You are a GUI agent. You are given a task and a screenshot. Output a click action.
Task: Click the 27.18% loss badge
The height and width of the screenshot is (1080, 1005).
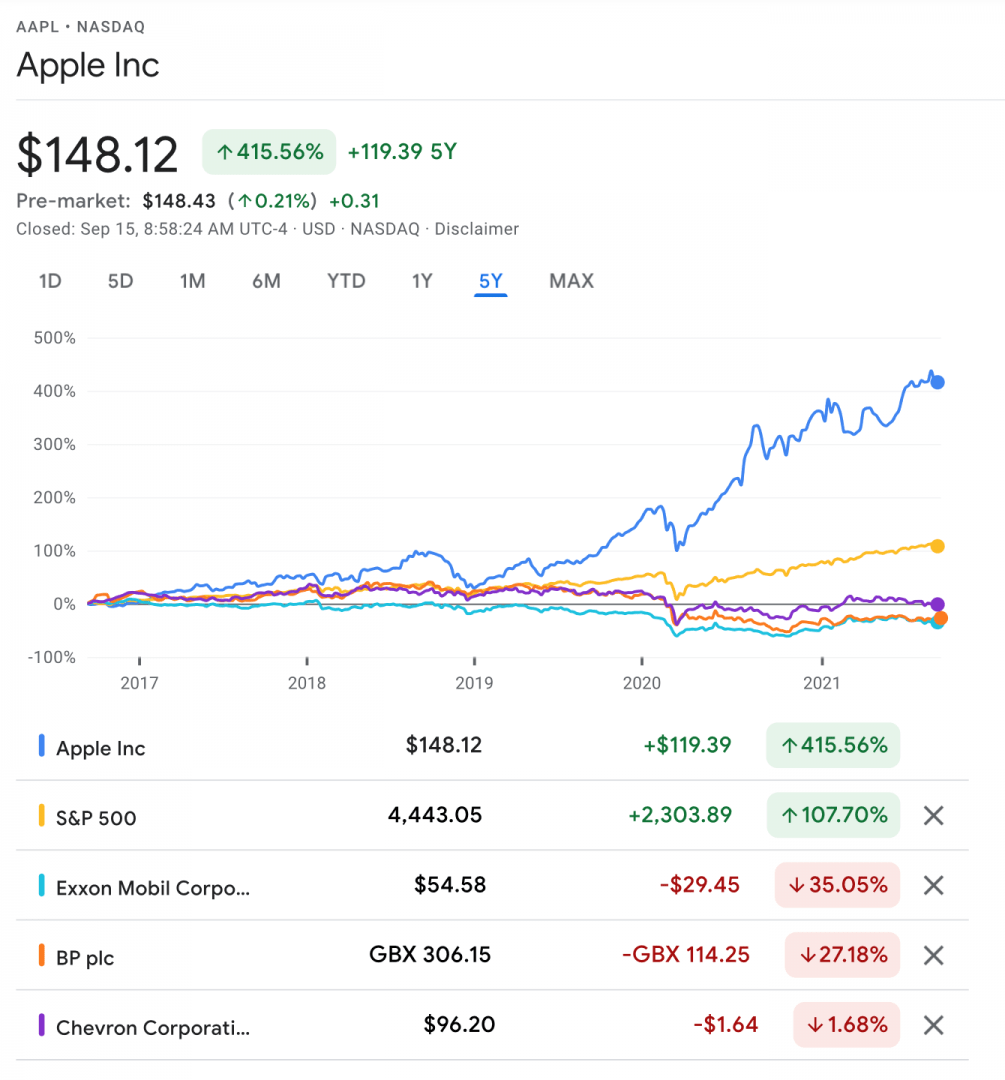(x=842, y=955)
